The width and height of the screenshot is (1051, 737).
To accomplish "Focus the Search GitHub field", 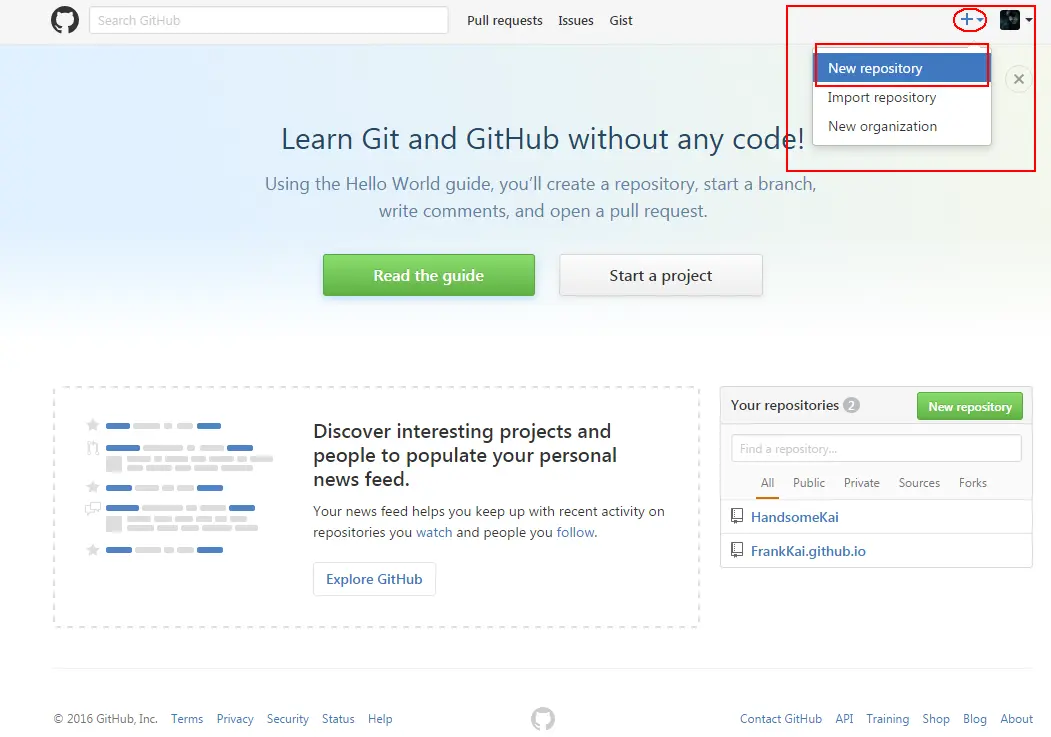I will point(269,20).
